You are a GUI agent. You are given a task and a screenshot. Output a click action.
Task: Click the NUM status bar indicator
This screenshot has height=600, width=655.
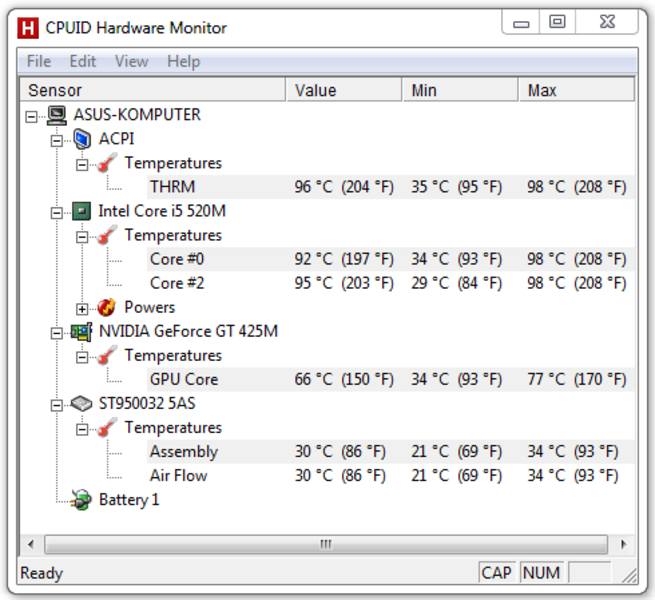pyautogui.click(x=542, y=573)
